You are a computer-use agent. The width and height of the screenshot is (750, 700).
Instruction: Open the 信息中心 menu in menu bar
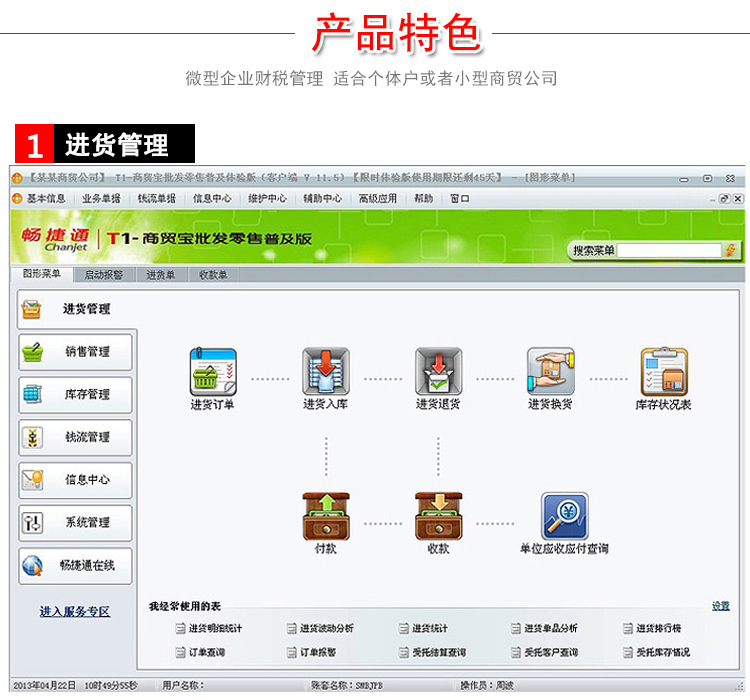(212, 199)
